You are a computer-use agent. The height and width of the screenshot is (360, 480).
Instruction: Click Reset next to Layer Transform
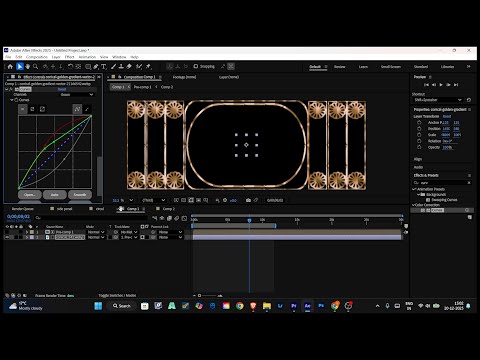click(447, 116)
